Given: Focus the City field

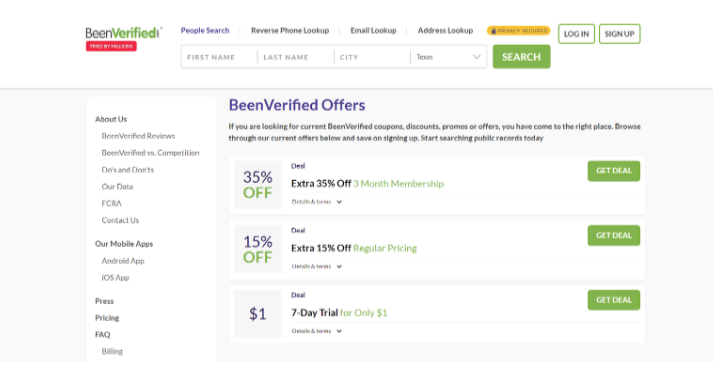Looking at the screenshot, I should coord(372,57).
